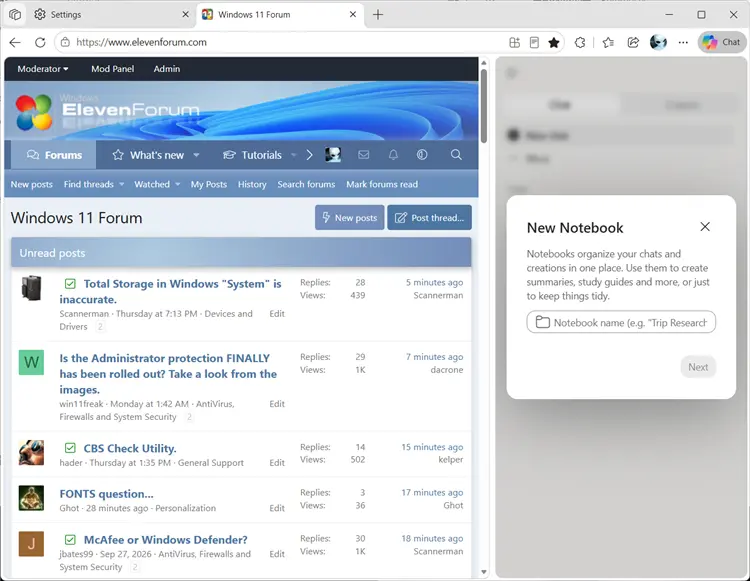Open CBS Check Utility thread
The height and width of the screenshot is (581, 750).
(130, 449)
